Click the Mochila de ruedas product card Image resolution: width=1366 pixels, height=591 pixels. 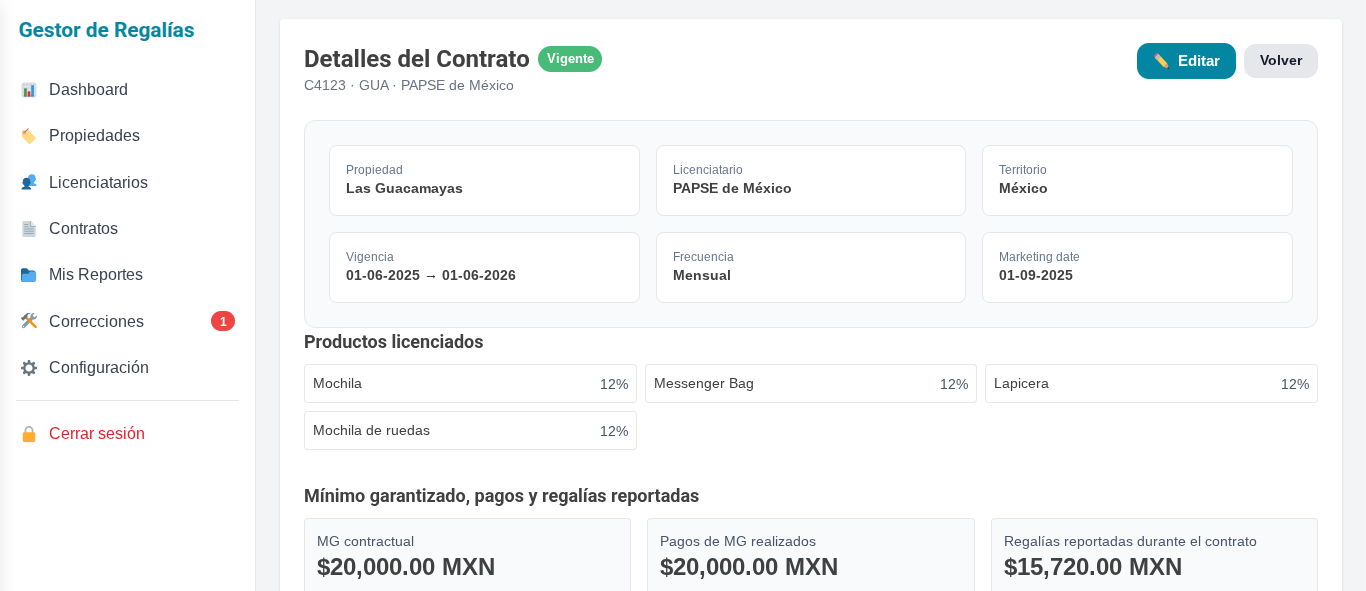[470, 430]
